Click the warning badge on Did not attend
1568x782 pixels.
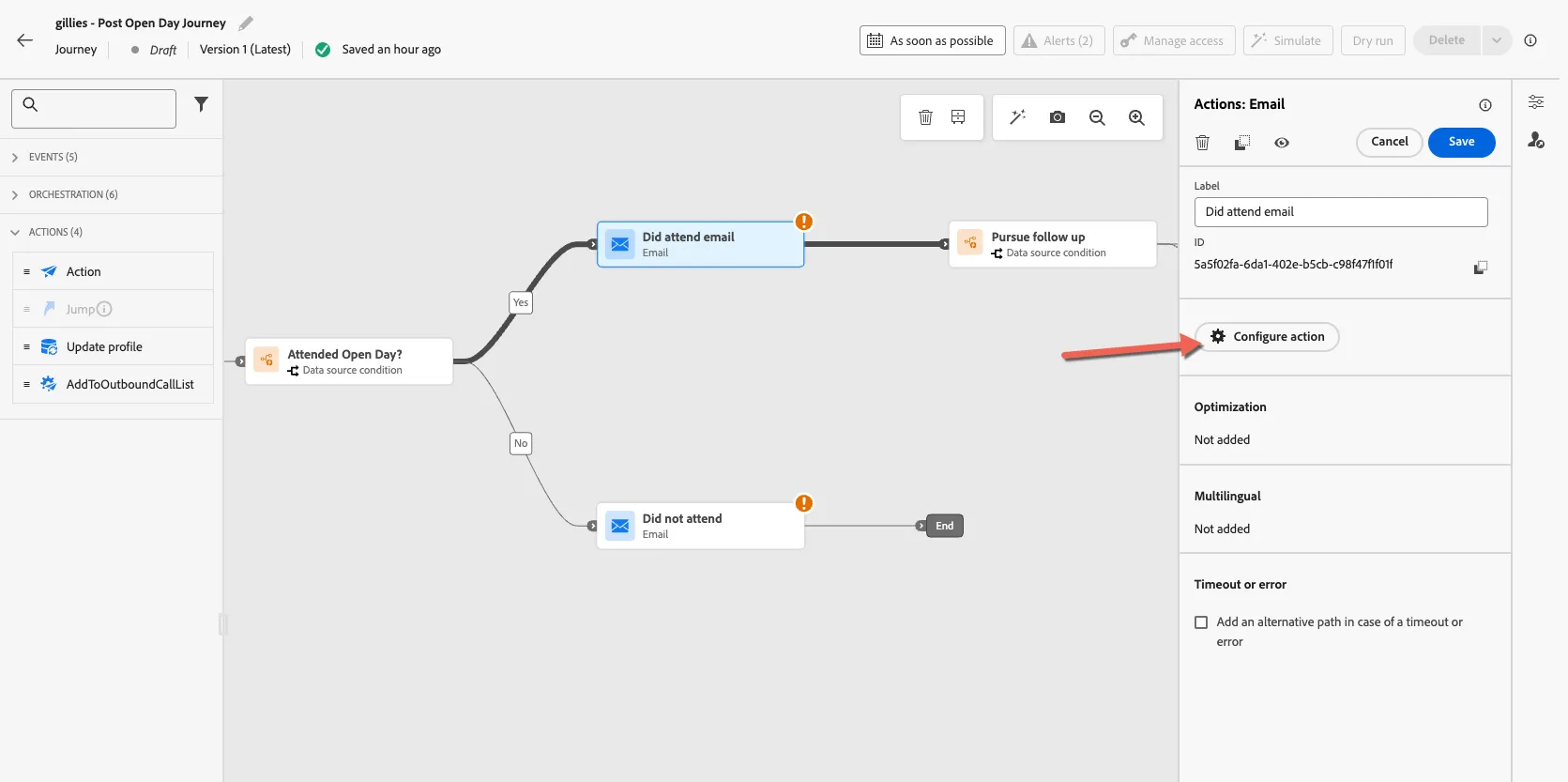(x=804, y=503)
